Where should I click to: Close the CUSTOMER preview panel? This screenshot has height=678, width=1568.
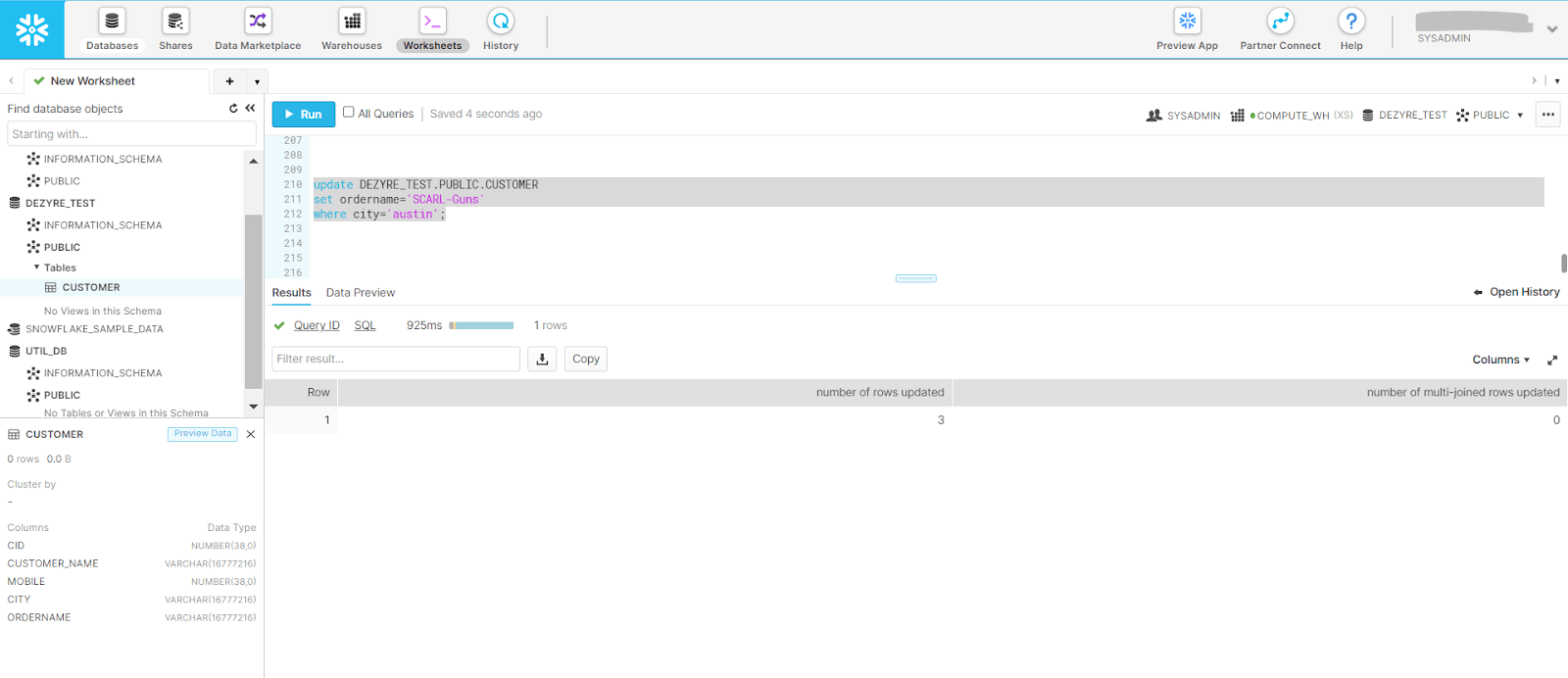click(251, 434)
